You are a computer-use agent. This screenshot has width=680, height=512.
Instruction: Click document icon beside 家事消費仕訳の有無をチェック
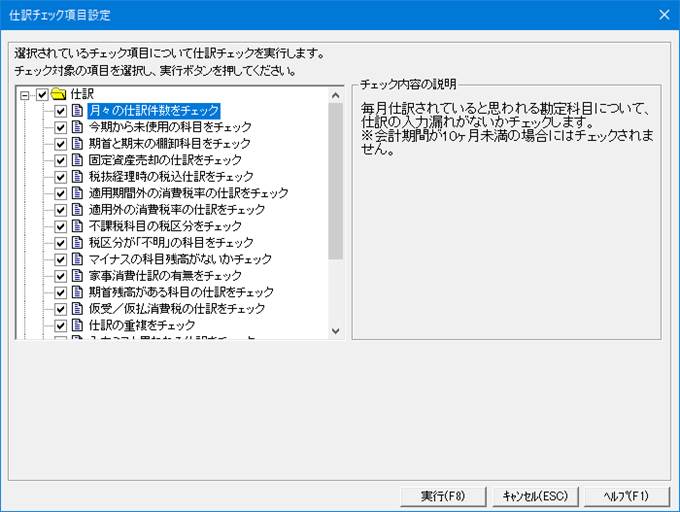(77, 276)
